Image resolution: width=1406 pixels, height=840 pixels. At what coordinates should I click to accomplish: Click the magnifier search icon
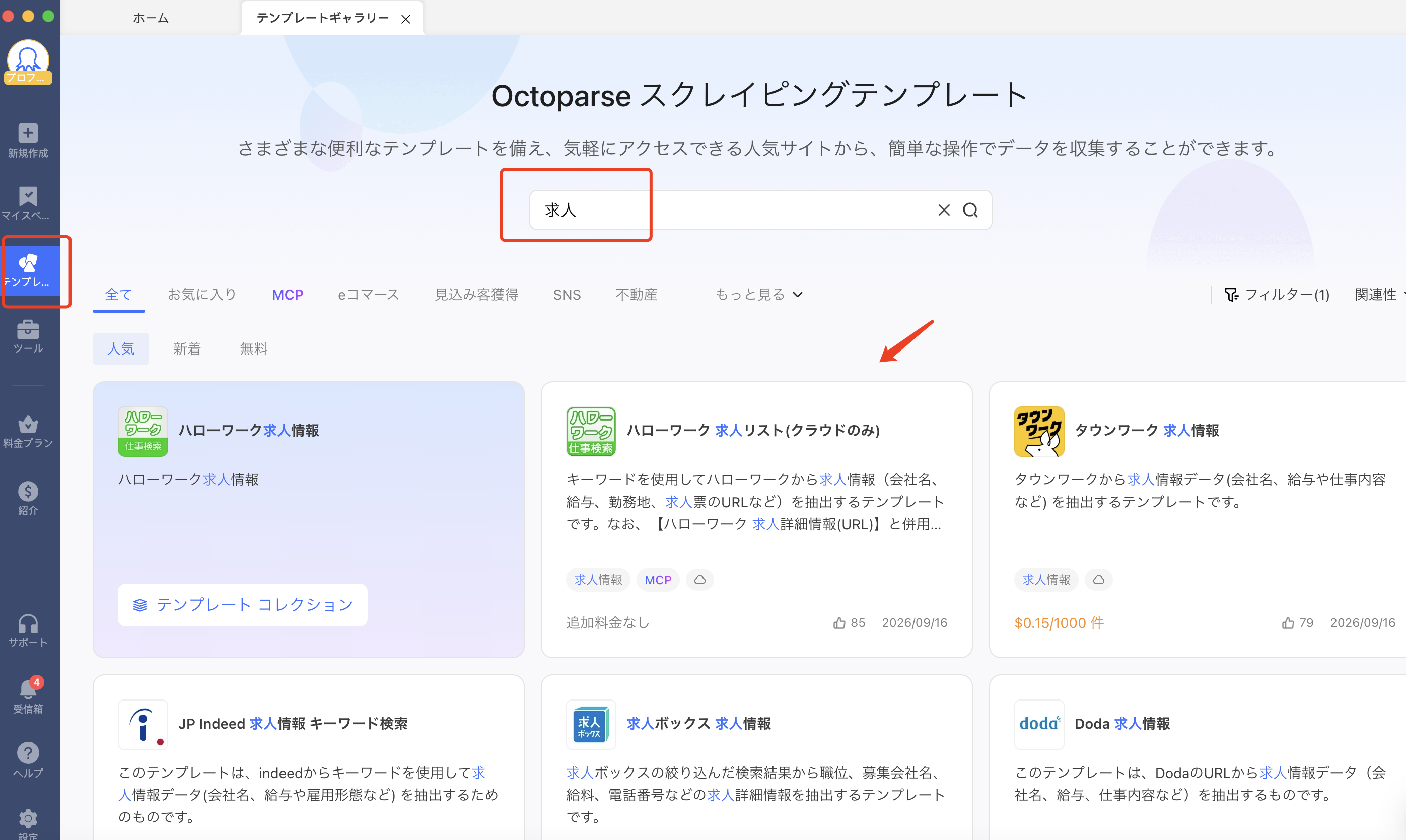970,210
